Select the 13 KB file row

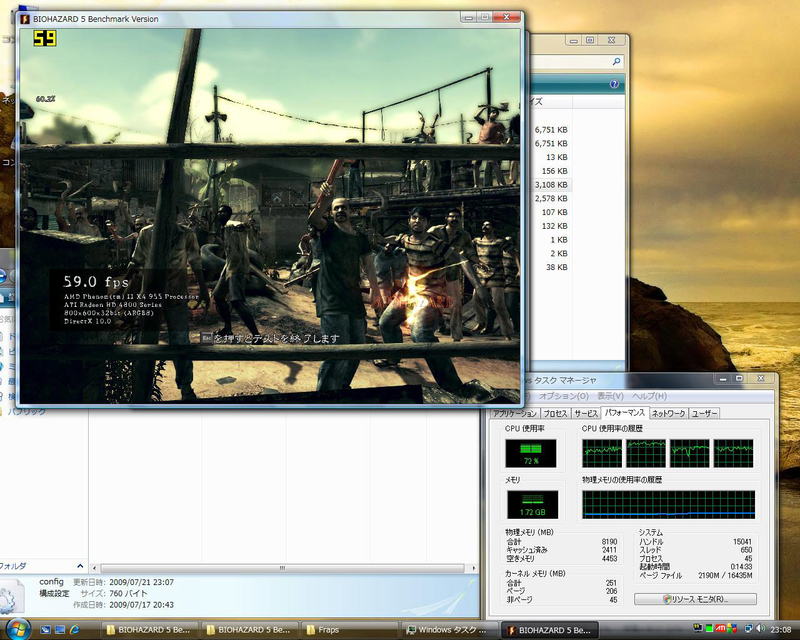(551, 157)
